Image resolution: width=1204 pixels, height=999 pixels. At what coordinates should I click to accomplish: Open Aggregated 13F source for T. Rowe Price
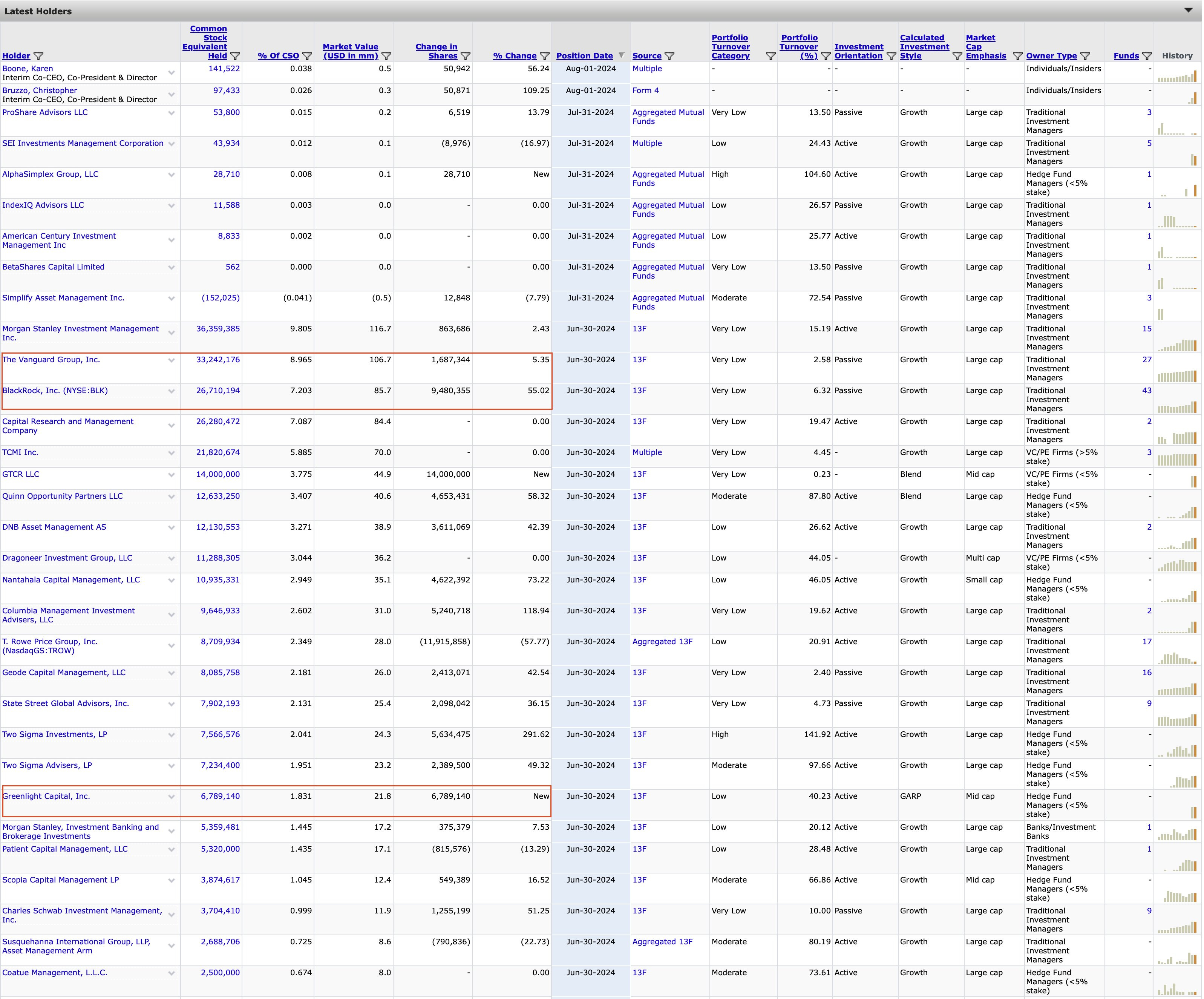tap(662, 642)
